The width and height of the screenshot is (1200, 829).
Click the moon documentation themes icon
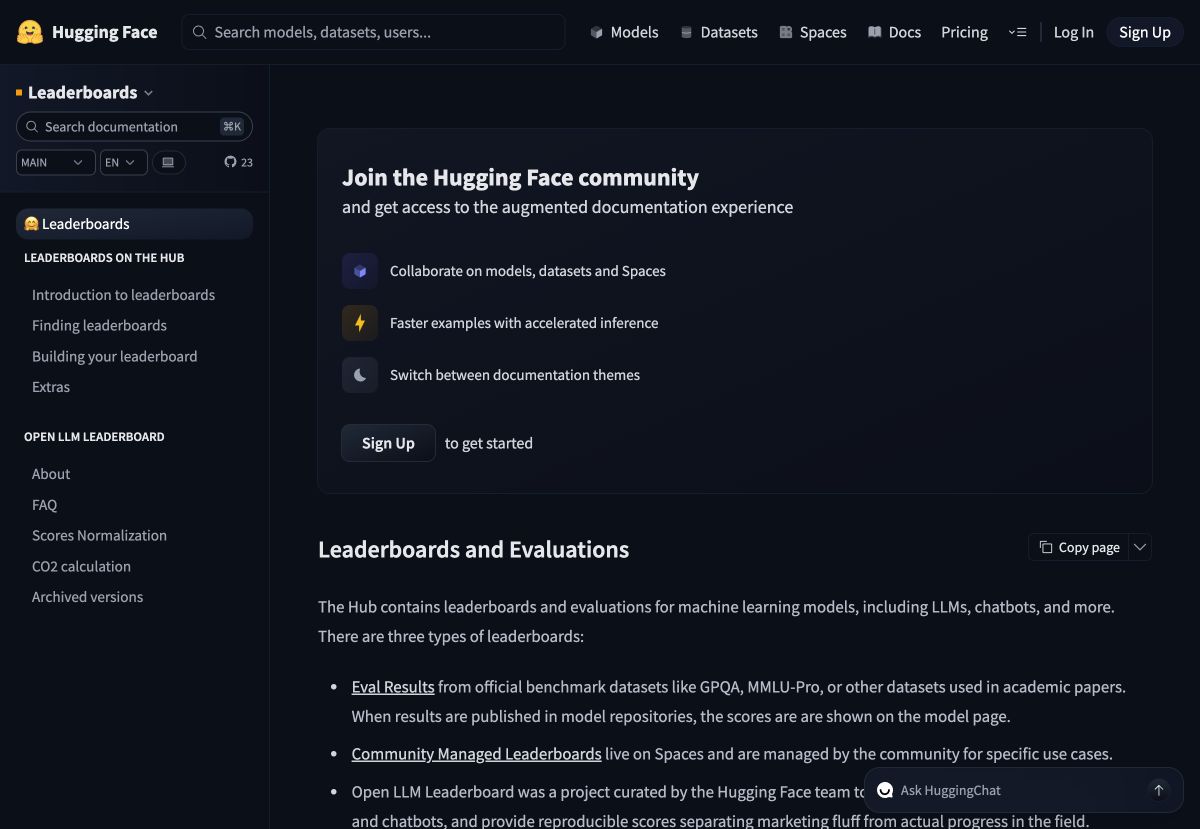[360, 375]
